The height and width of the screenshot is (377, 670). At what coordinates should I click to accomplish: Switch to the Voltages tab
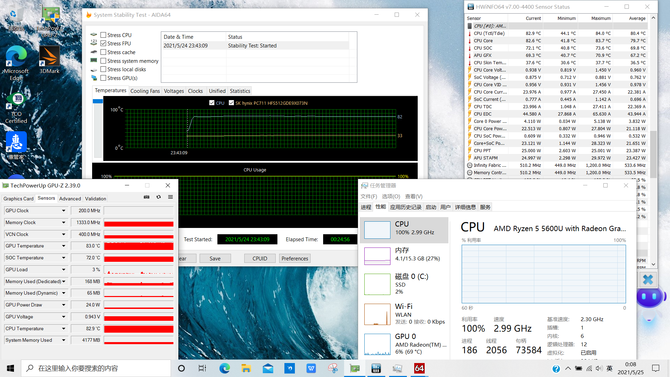point(173,91)
